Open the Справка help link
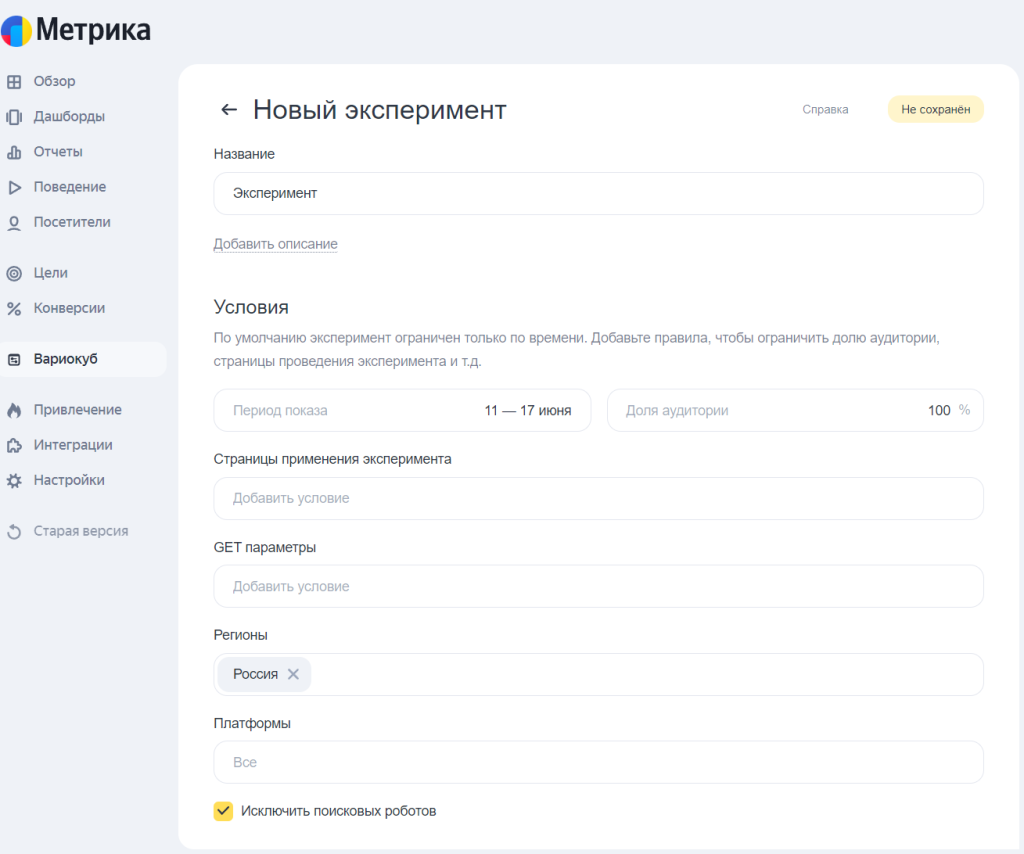The image size is (1024, 854). [x=825, y=110]
